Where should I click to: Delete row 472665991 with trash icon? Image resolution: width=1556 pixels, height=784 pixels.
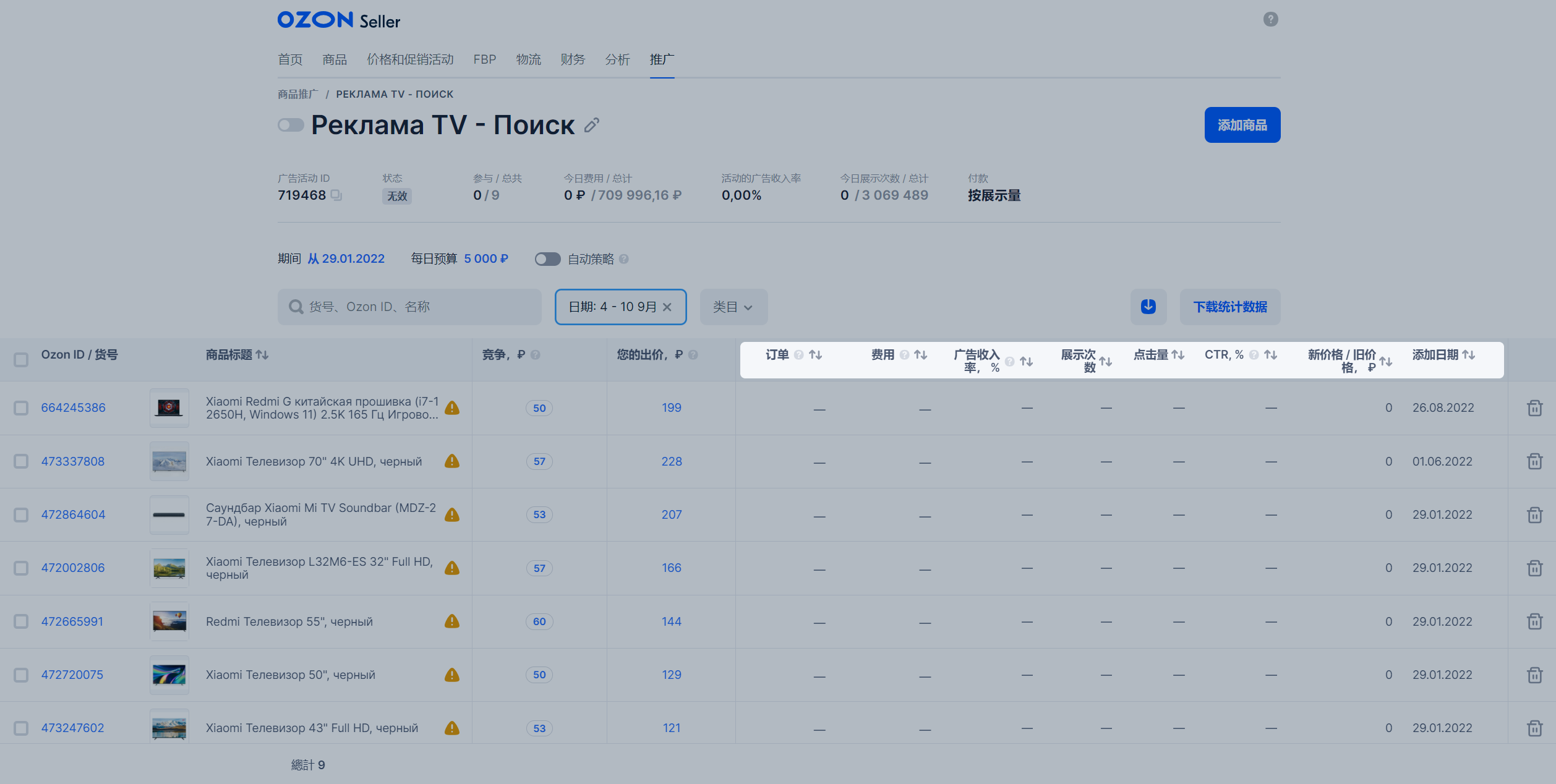pyautogui.click(x=1534, y=621)
